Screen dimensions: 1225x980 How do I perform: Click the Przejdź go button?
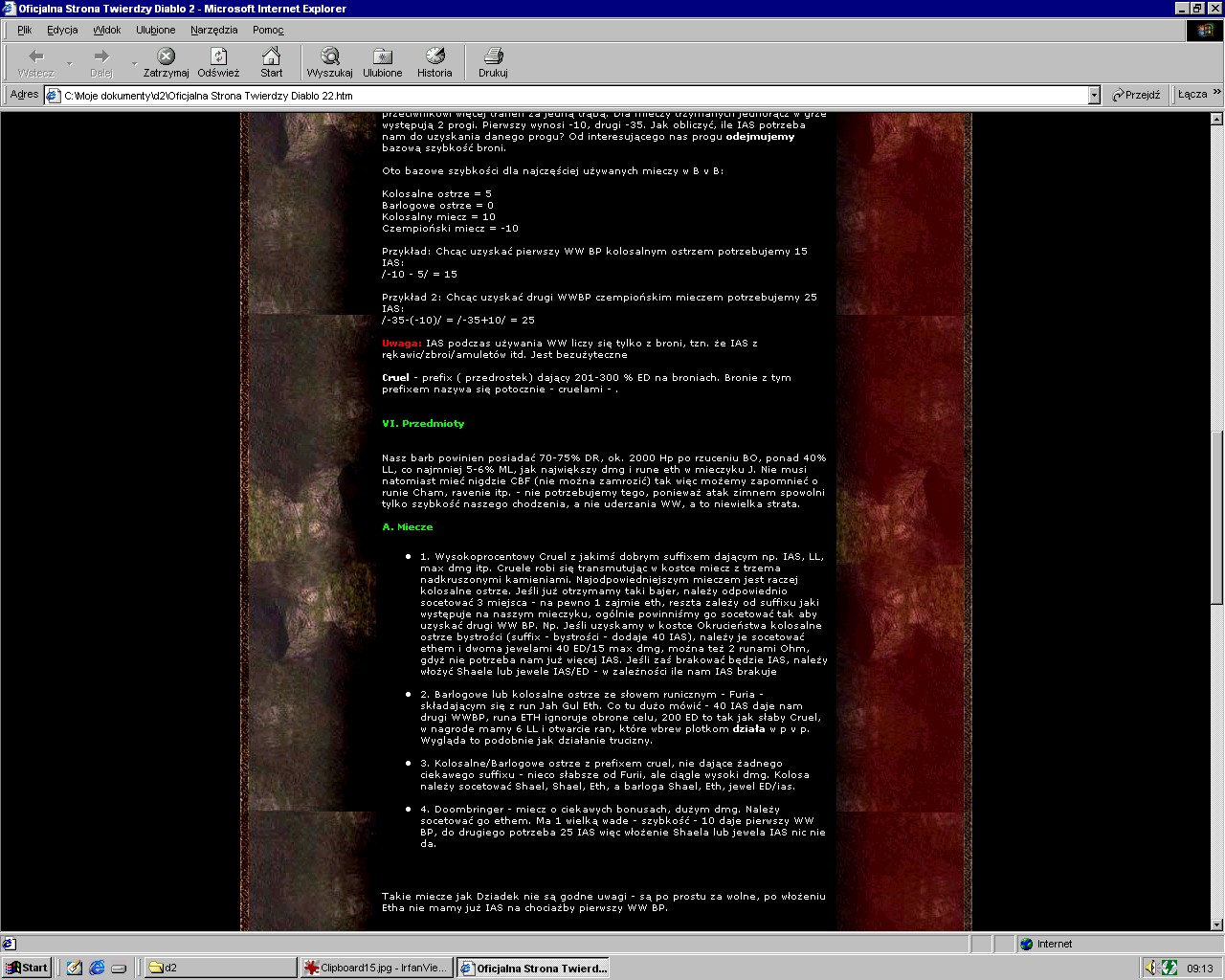coord(1136,95)
